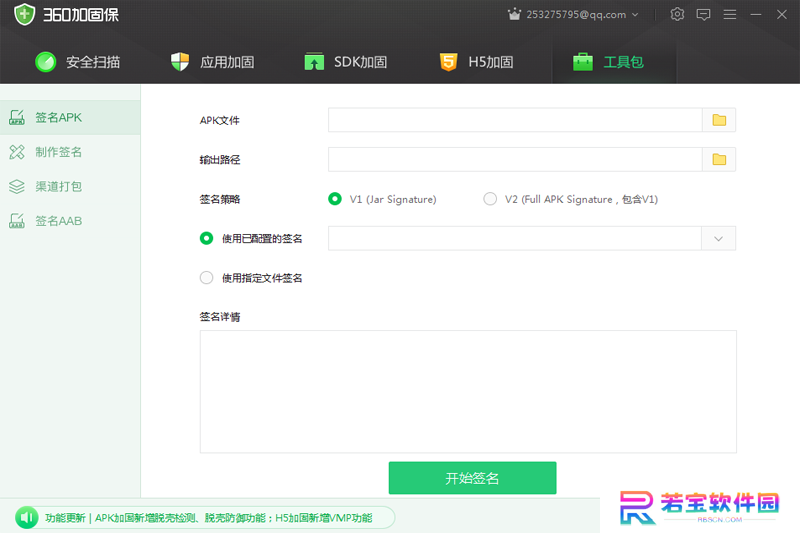Click the 输出路径 input field
The width and height of the screenshot is (800, 533).
pyautogui.click(x=515, y=160)
